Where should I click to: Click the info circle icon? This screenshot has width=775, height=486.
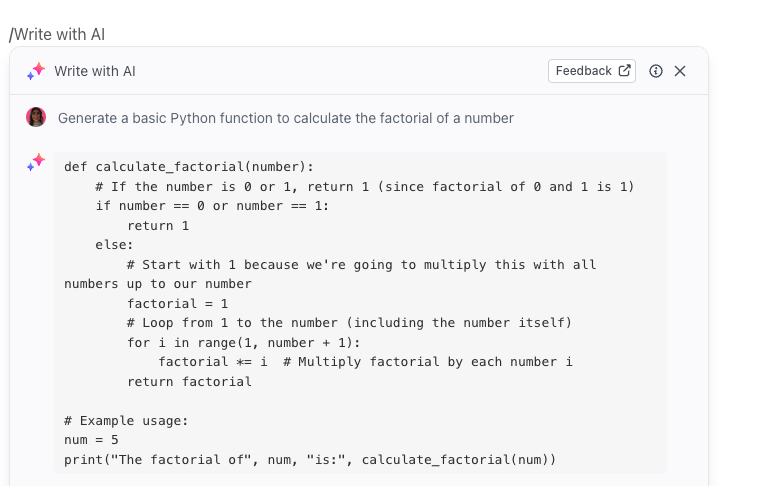(x=656, y=71)
